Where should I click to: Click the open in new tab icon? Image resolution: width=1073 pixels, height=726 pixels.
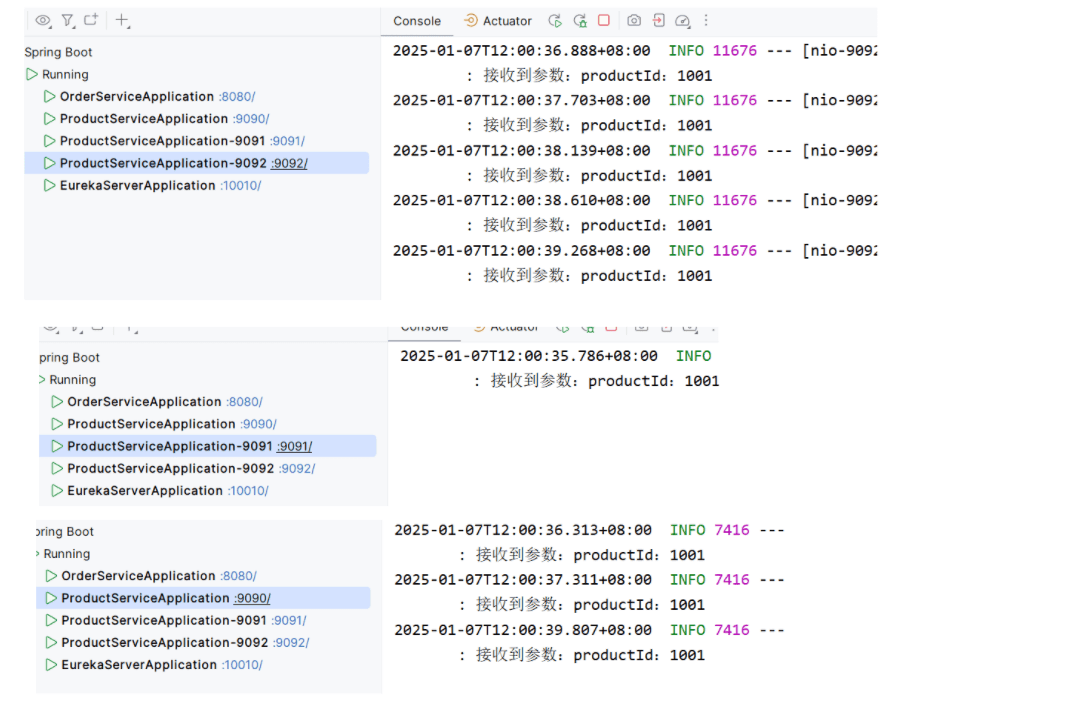tap(91, 20)
